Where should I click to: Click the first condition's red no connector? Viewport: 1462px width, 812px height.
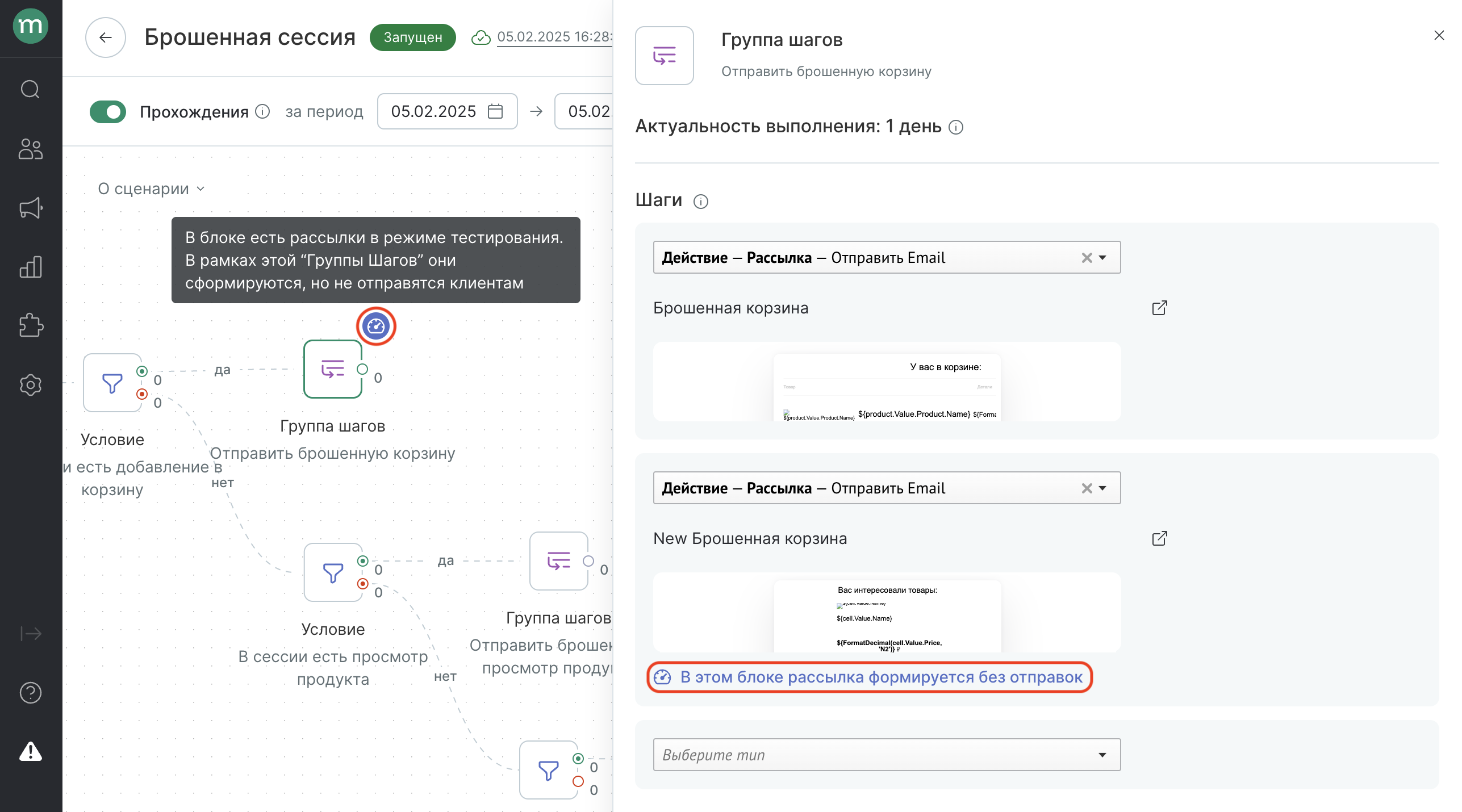click(142, 394)
